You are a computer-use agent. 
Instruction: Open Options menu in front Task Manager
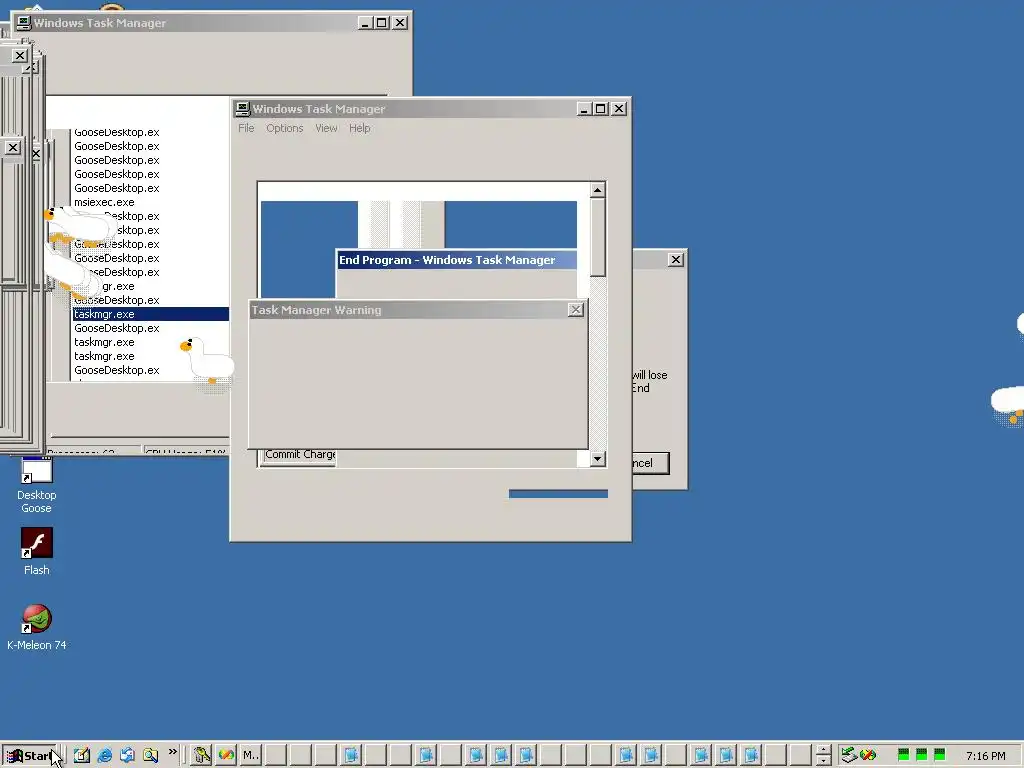coord(285,128)
